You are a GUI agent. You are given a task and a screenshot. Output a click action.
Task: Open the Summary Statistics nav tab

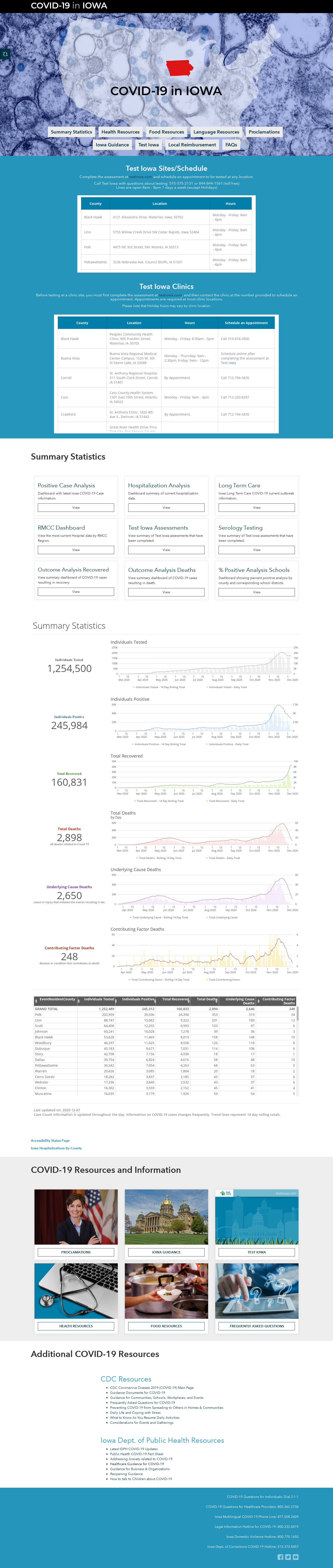71,131
